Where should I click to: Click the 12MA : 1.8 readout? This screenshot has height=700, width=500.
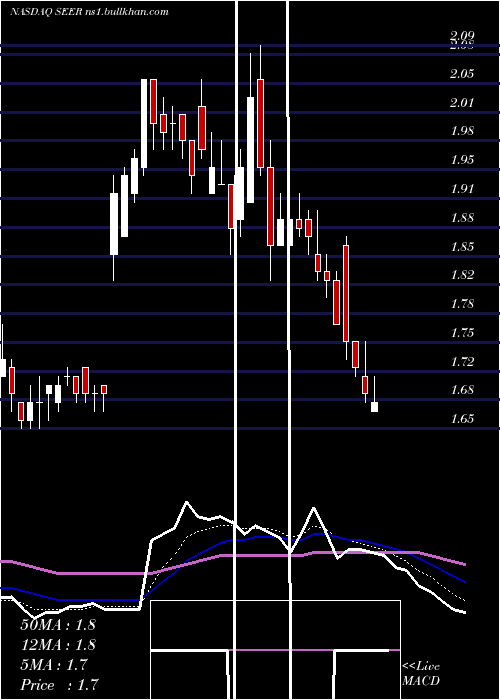[58, 645]
